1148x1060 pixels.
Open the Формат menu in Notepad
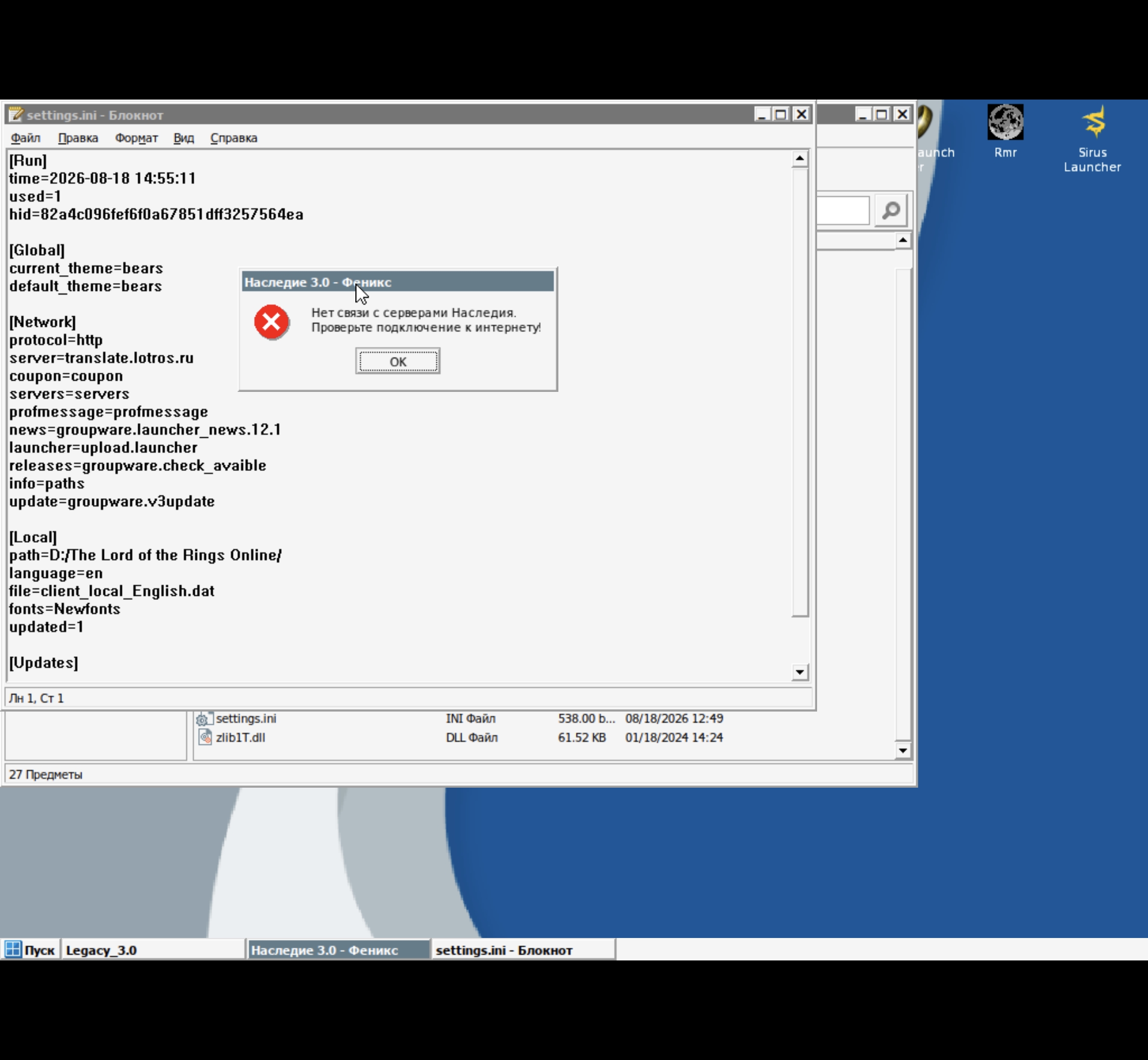136,138
